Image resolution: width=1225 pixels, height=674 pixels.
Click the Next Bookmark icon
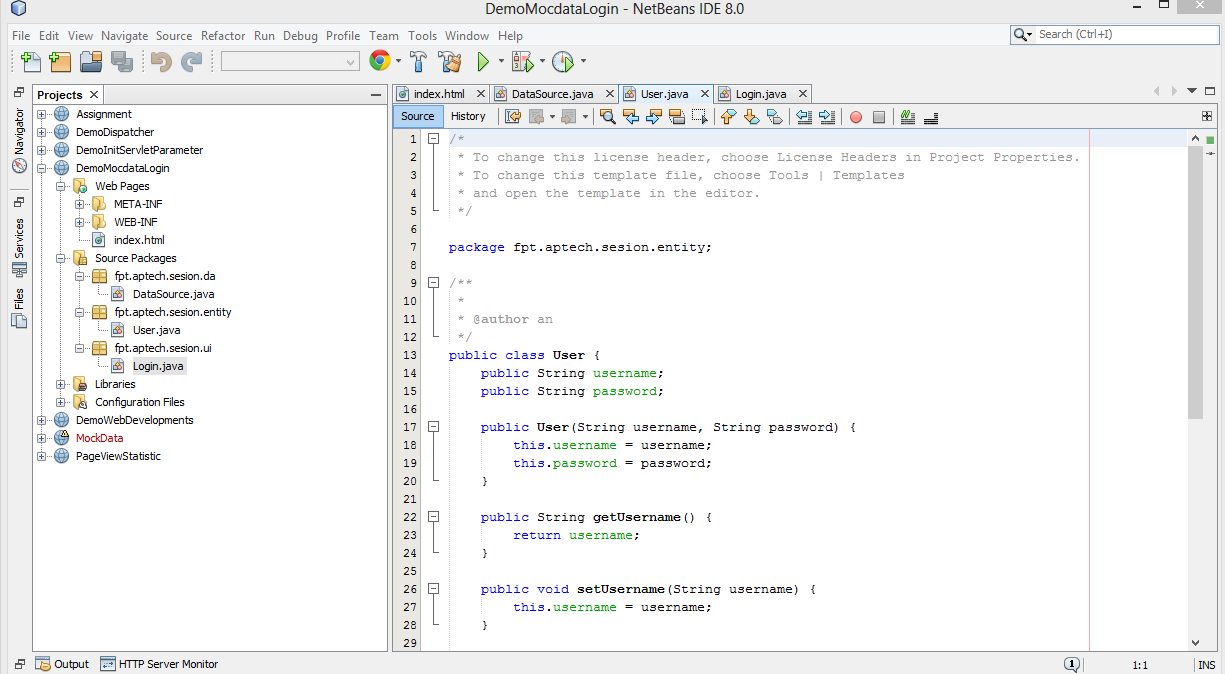pos(751,117)
